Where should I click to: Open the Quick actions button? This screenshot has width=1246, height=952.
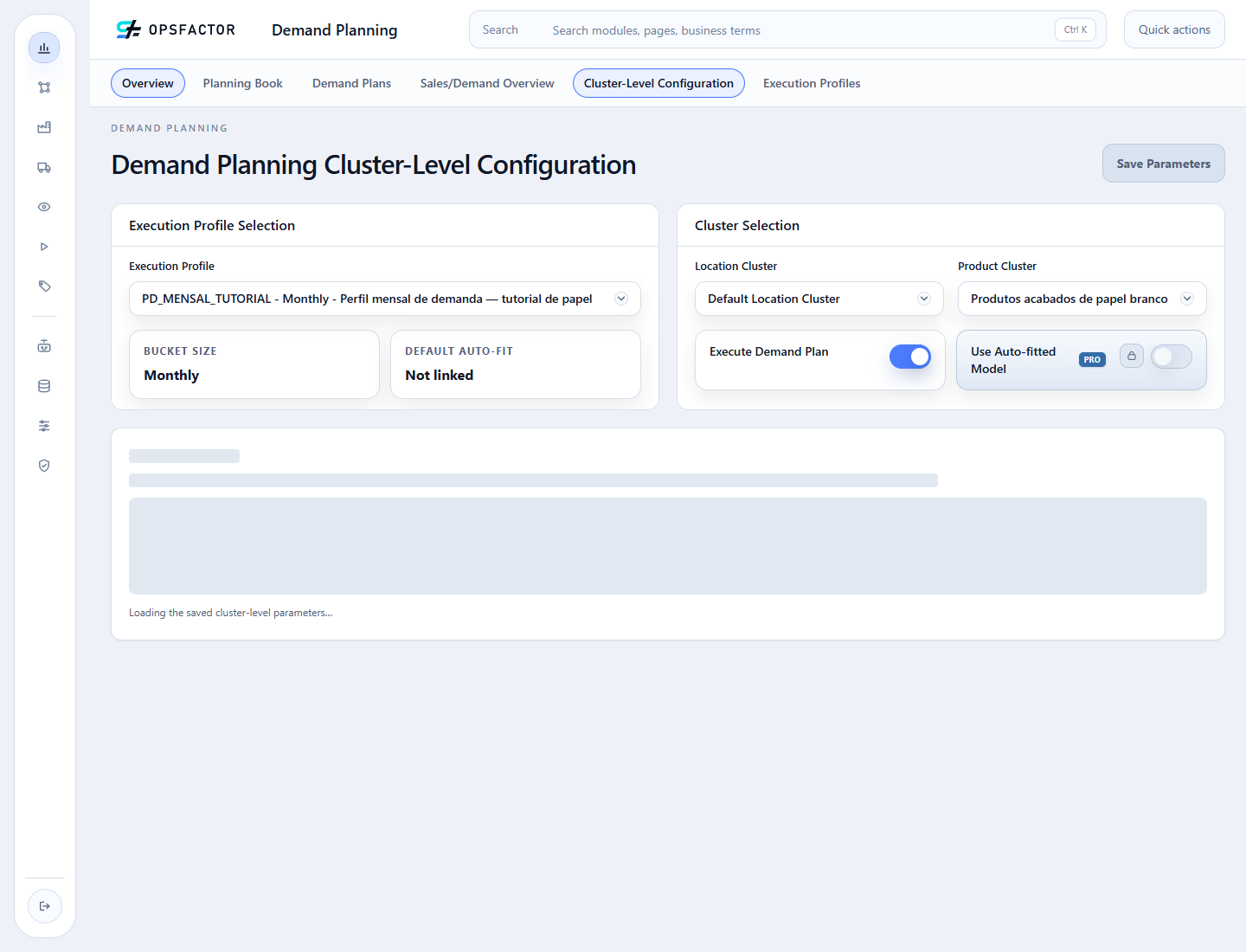(x=1174, y=29)
